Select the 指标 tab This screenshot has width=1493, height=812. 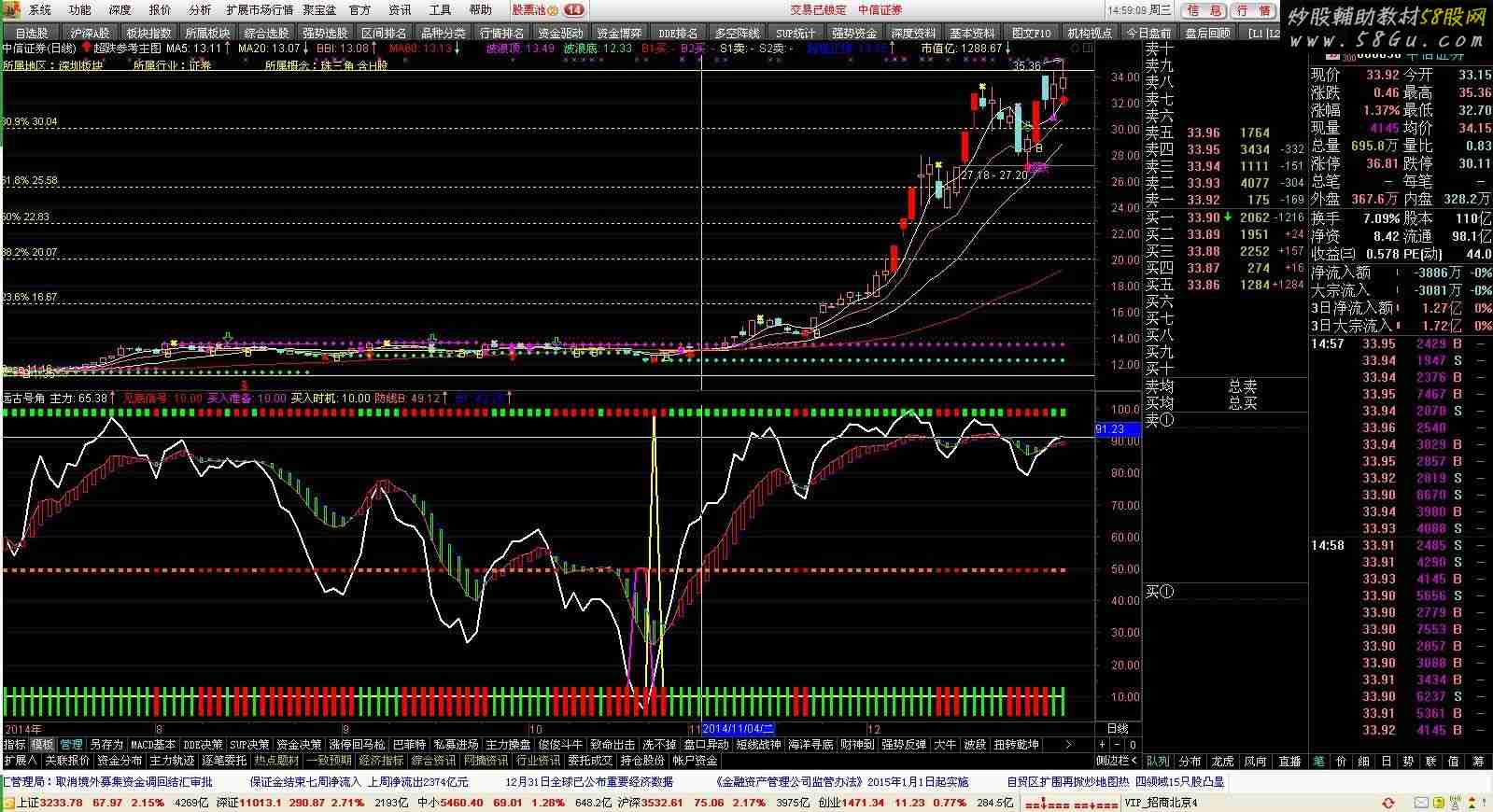pos(14,745)
